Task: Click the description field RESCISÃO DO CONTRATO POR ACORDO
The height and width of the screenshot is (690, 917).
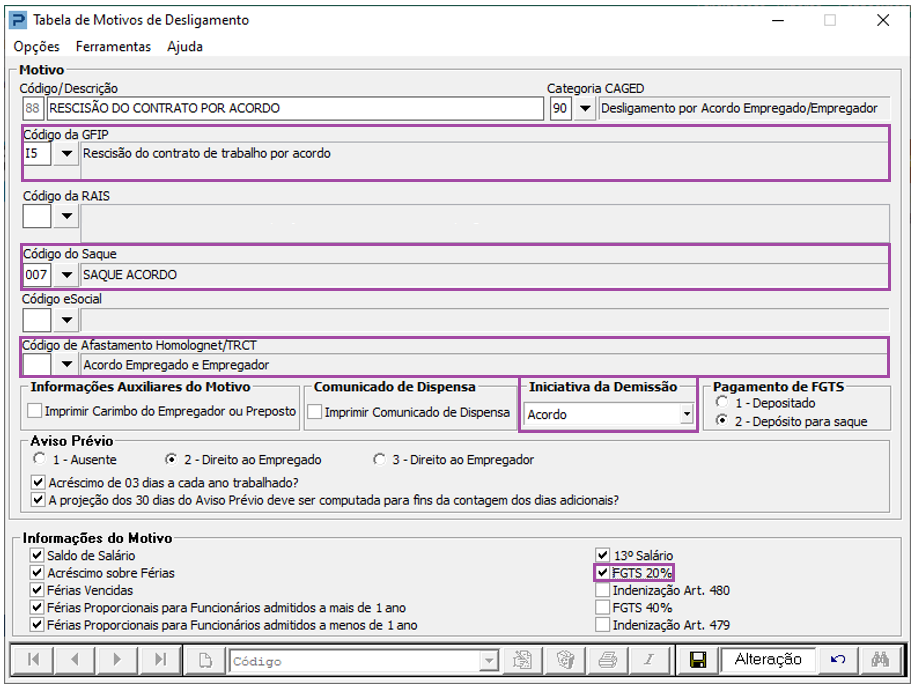Action: (x=295, y=108)
